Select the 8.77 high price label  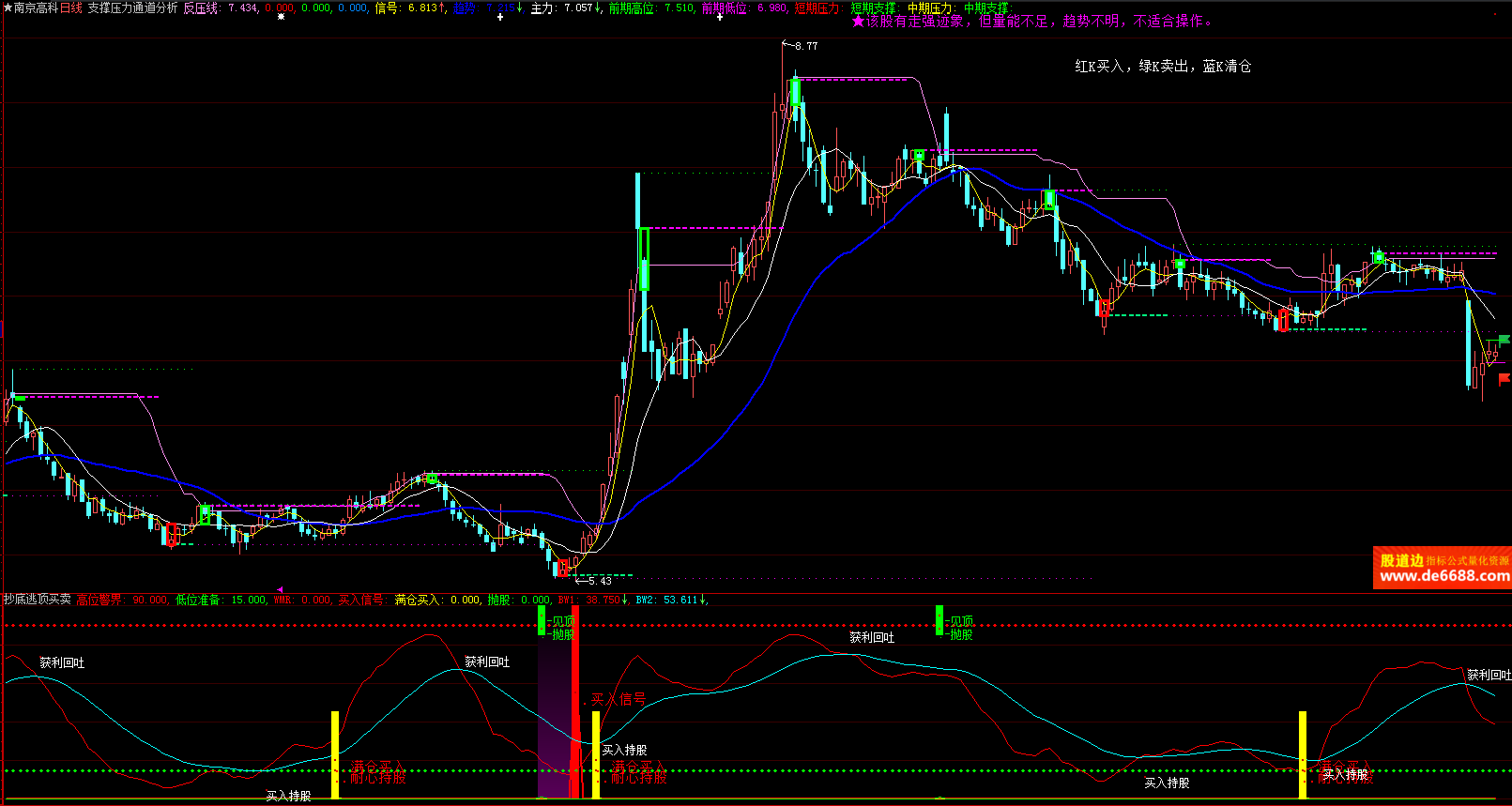(805, 46)
